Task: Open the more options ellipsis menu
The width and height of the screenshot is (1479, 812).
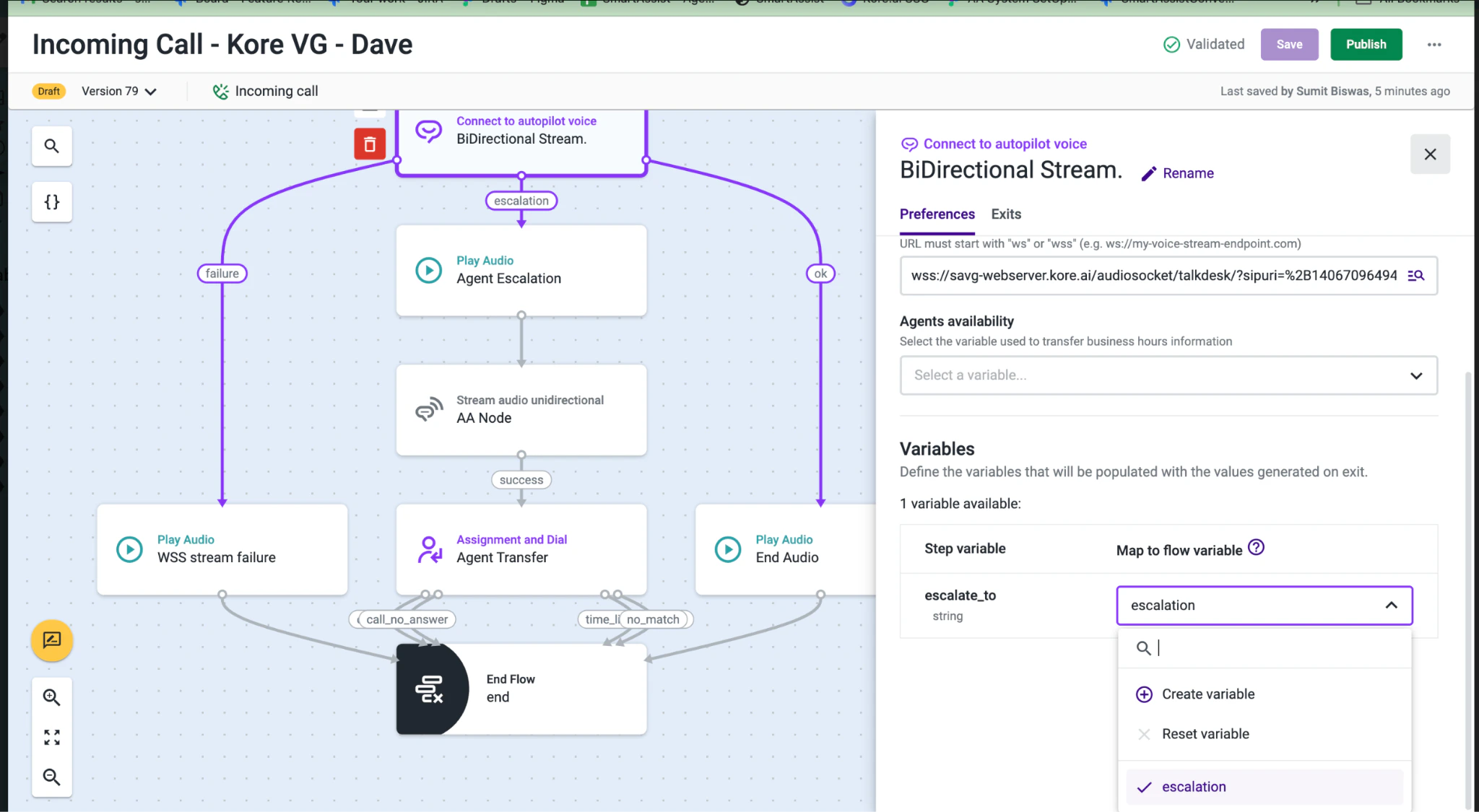Action: (1434, 44)
